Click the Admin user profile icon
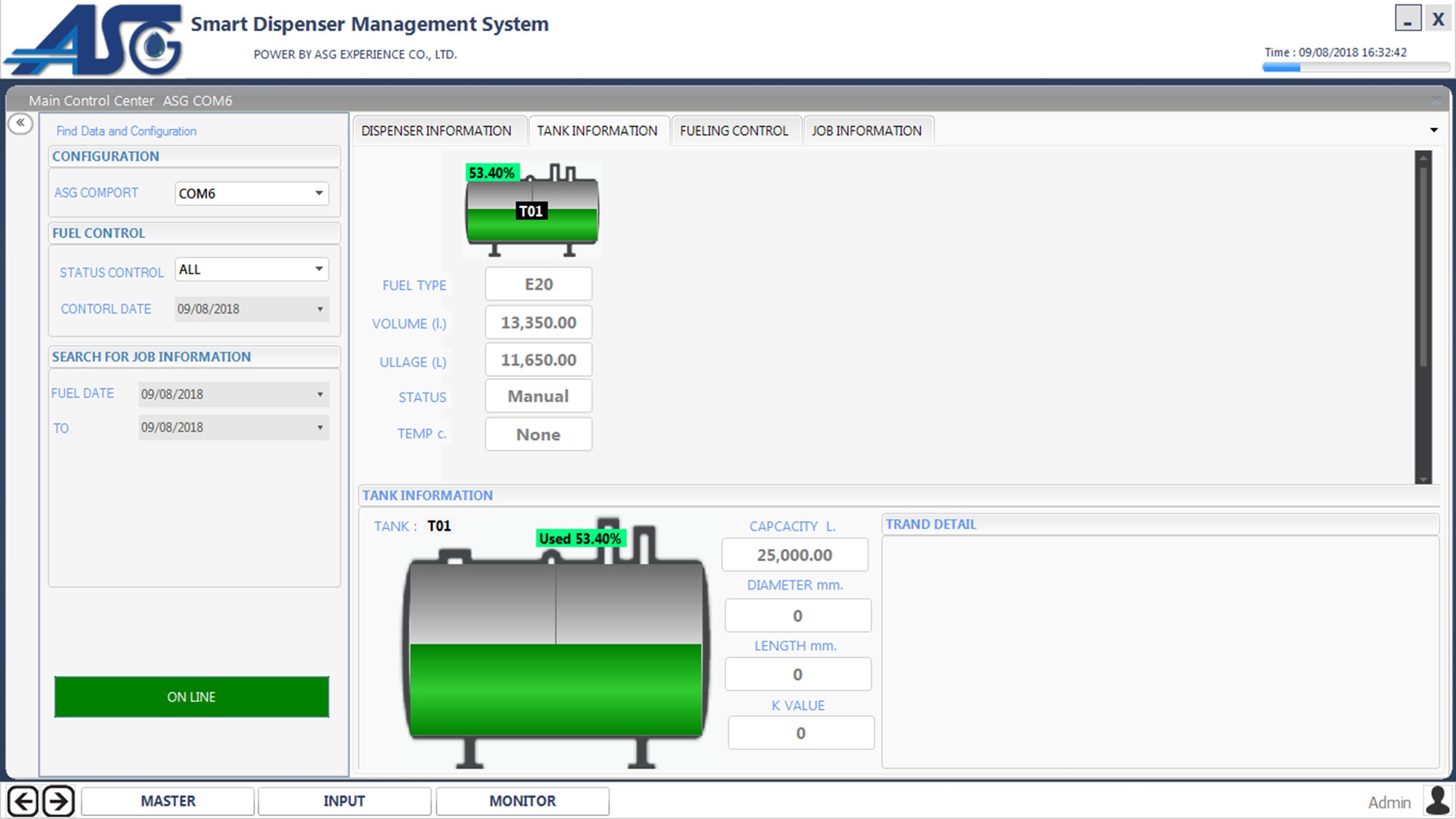 coord(1437,801)
